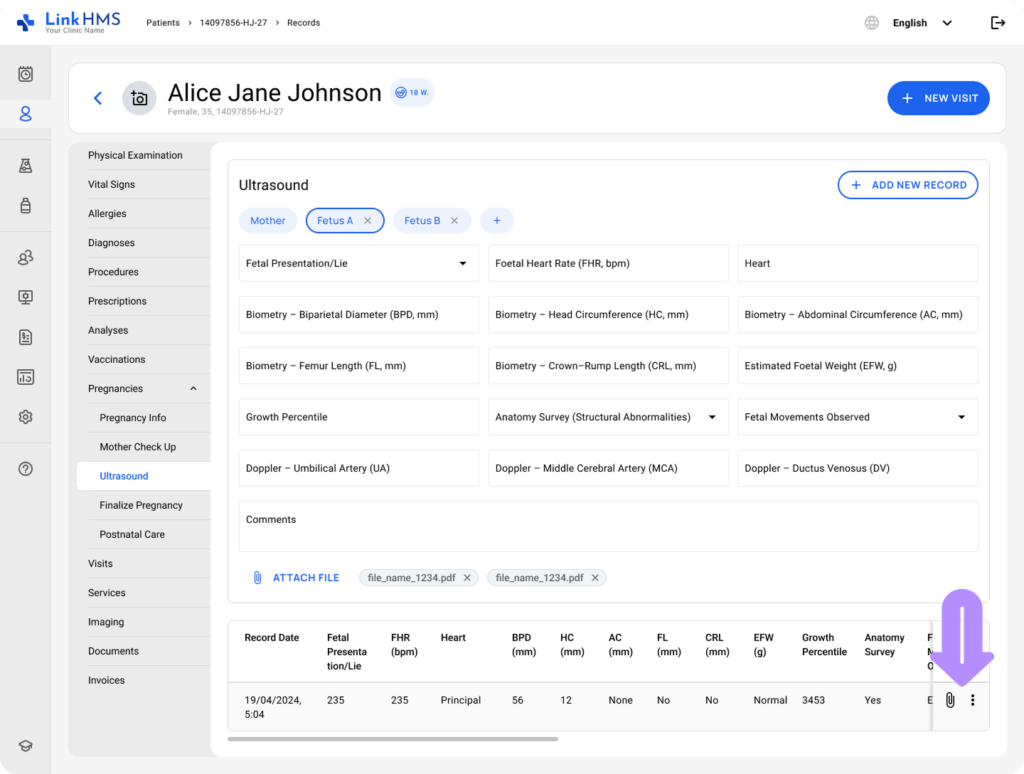1024x774 pixels.
Task: Open the three-dot menu in record row
Action: (x=972, y=700)
